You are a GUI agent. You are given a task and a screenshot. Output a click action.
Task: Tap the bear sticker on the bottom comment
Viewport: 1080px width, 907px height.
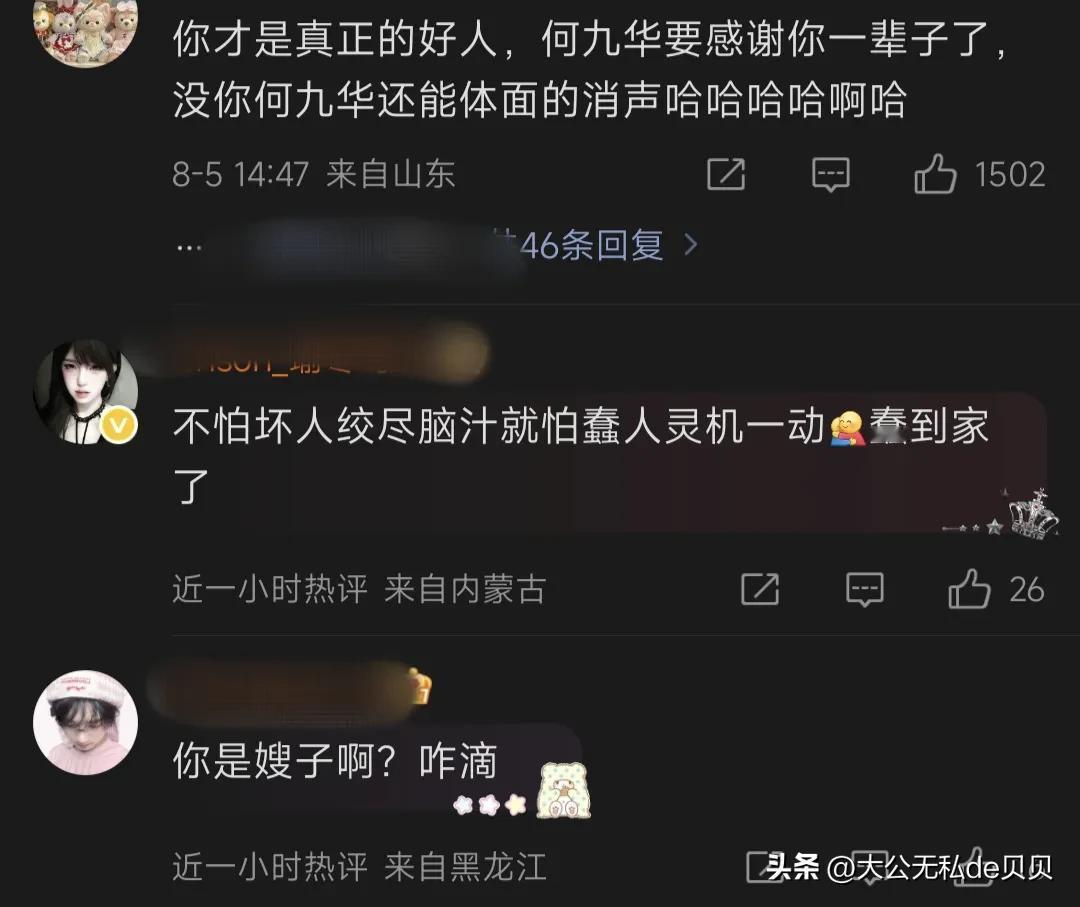564,791
